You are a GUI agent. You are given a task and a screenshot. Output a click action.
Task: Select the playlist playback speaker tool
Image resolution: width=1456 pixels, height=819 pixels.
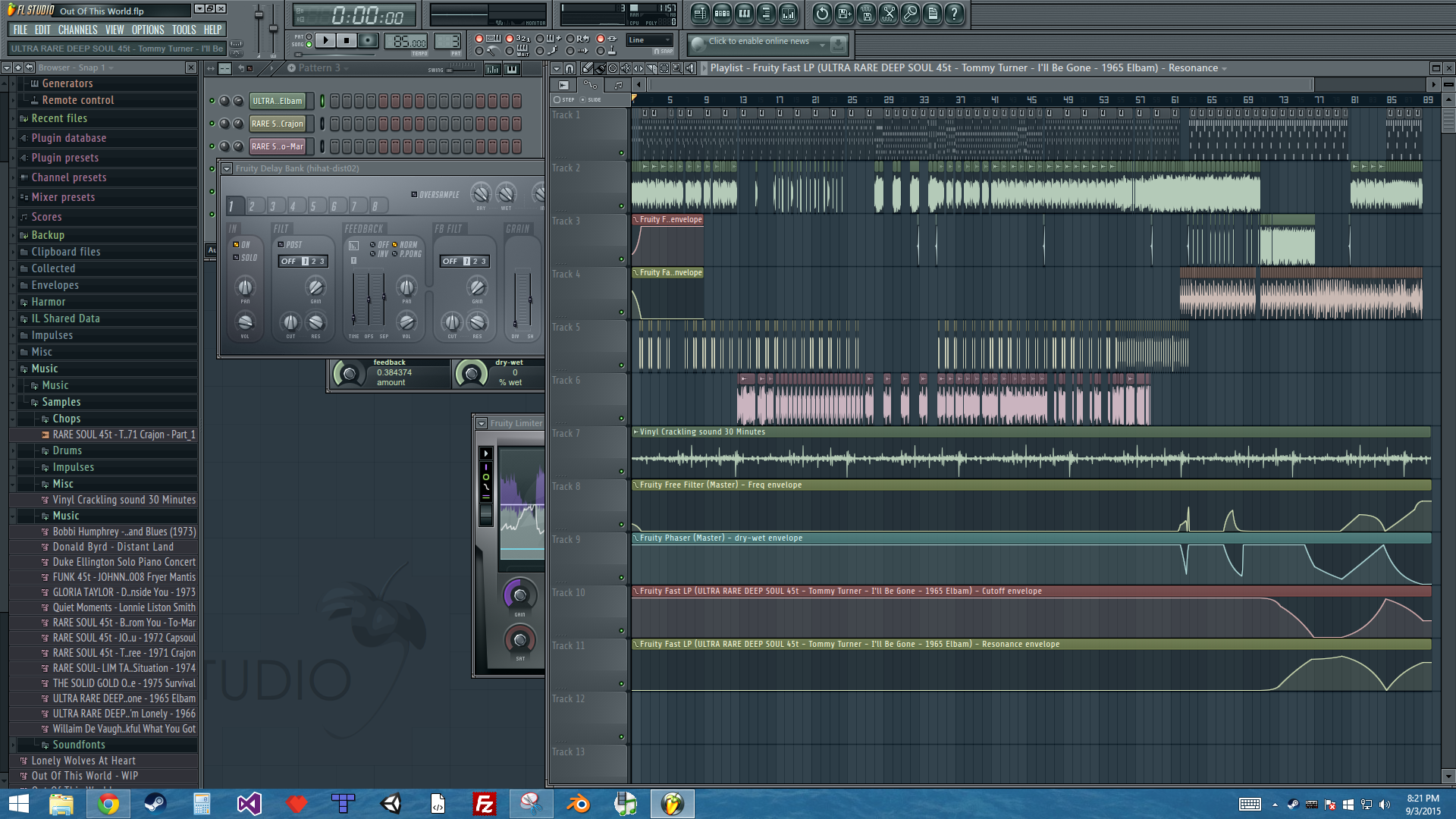click(690, 68)
